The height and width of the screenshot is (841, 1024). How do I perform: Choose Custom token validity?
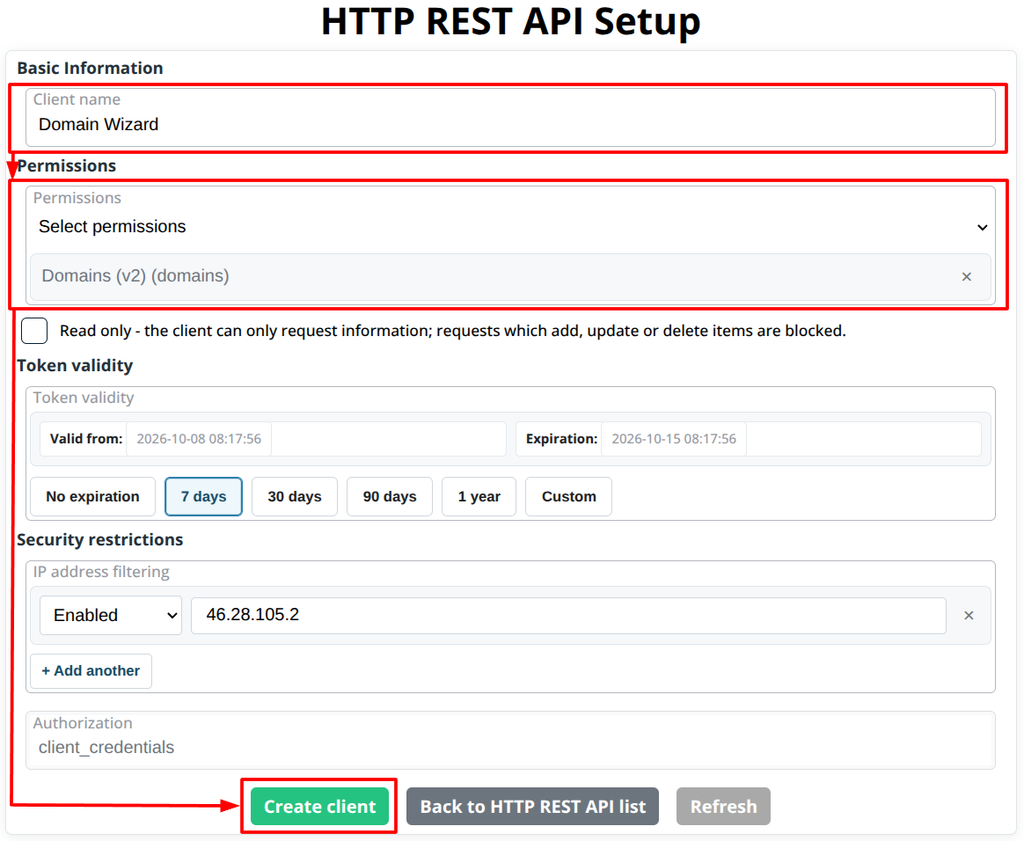click(x=569, y=497)
